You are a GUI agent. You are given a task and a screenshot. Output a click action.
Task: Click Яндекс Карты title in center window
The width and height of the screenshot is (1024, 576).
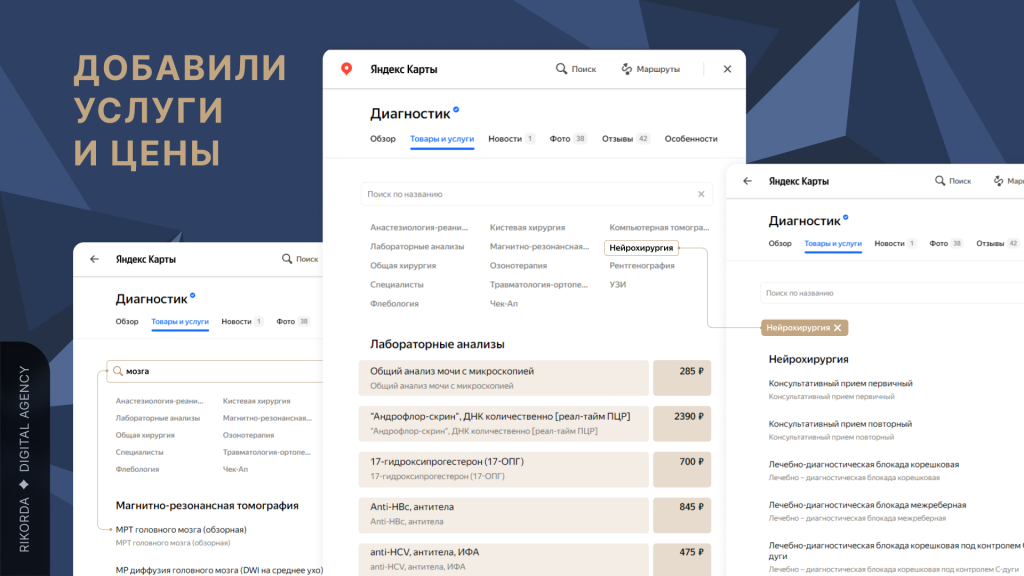tap(404, 69)
